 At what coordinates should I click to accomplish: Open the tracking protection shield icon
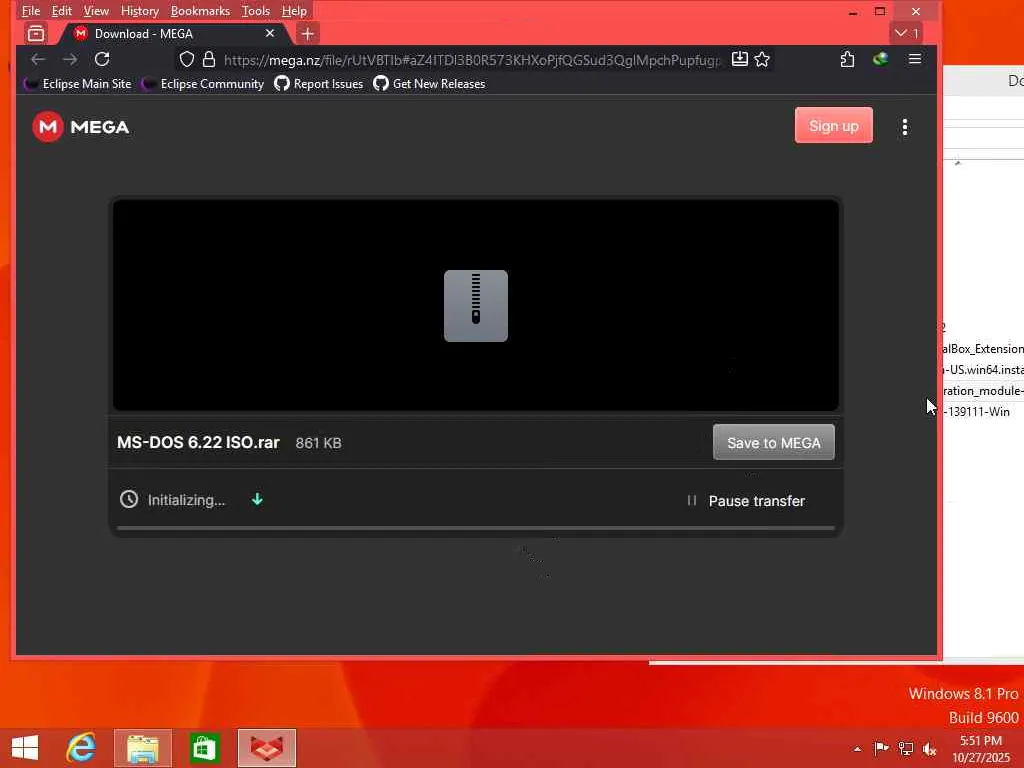tap(187, 59)
